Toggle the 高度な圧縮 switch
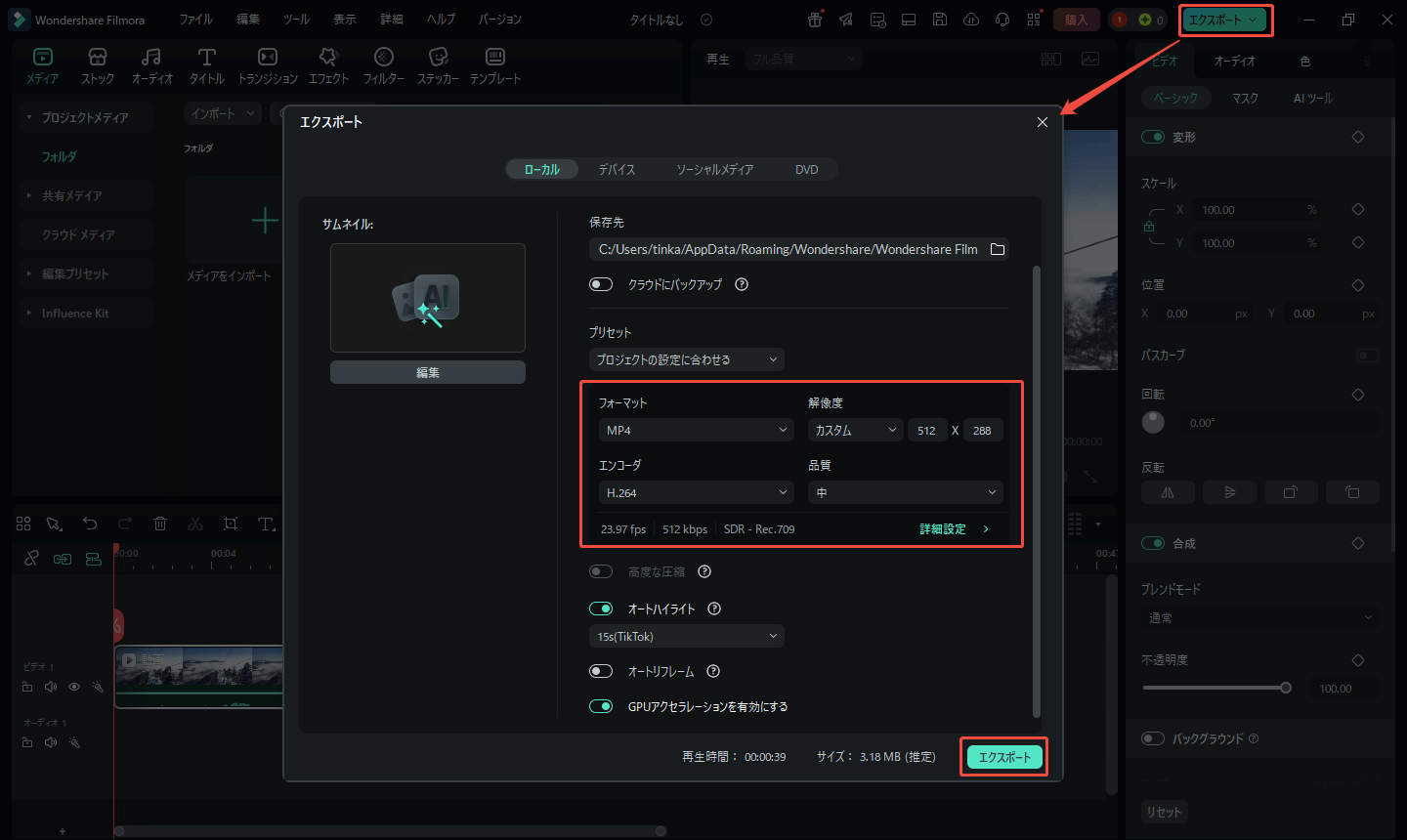The image size is (1407, 840). (601, 571)
